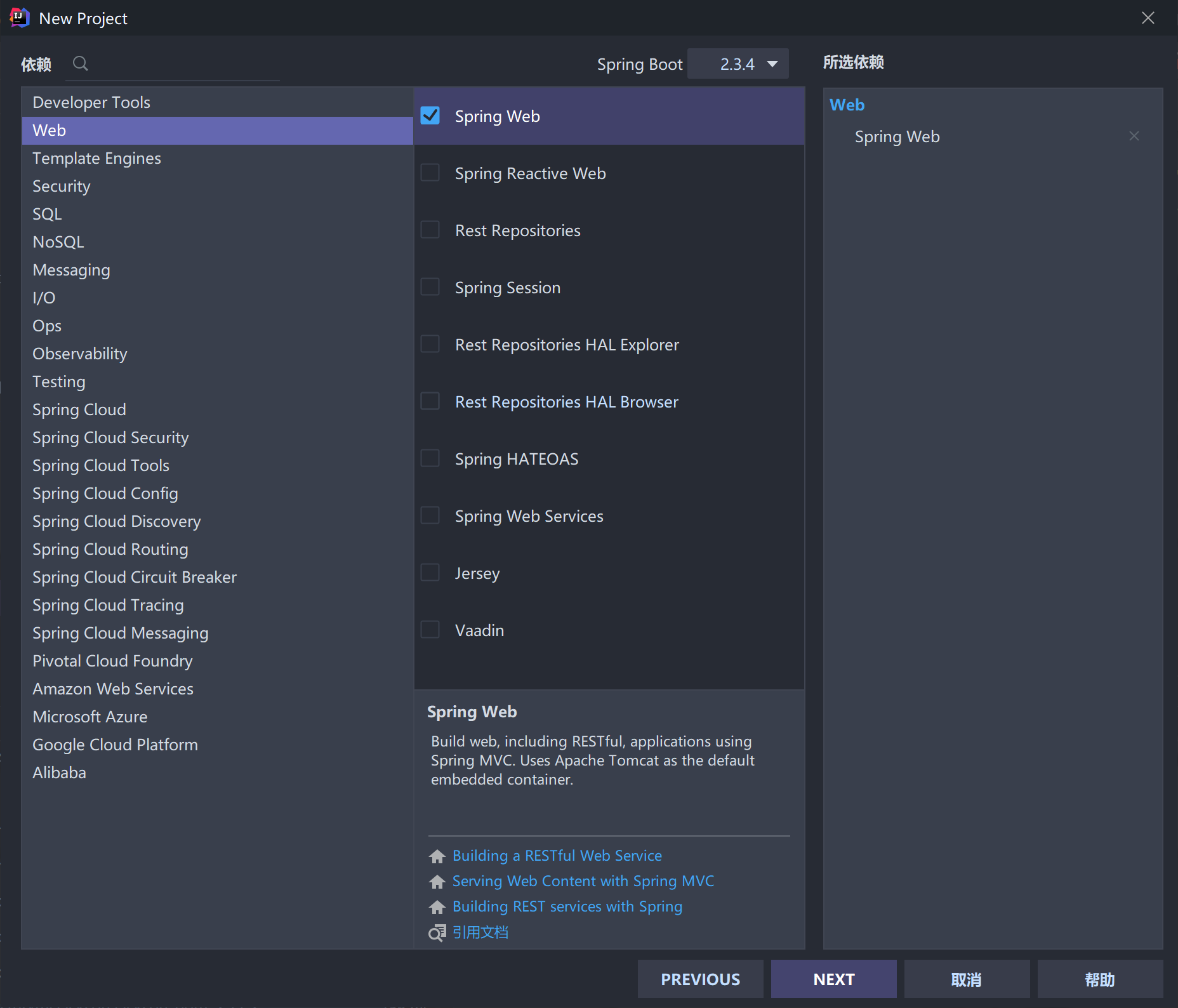
Task: Select Spring Cloud Security category
Action: [217, 437]
